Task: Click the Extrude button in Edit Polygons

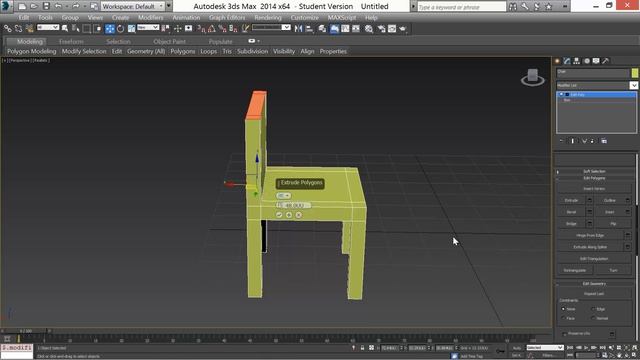Action: [571, 200]
